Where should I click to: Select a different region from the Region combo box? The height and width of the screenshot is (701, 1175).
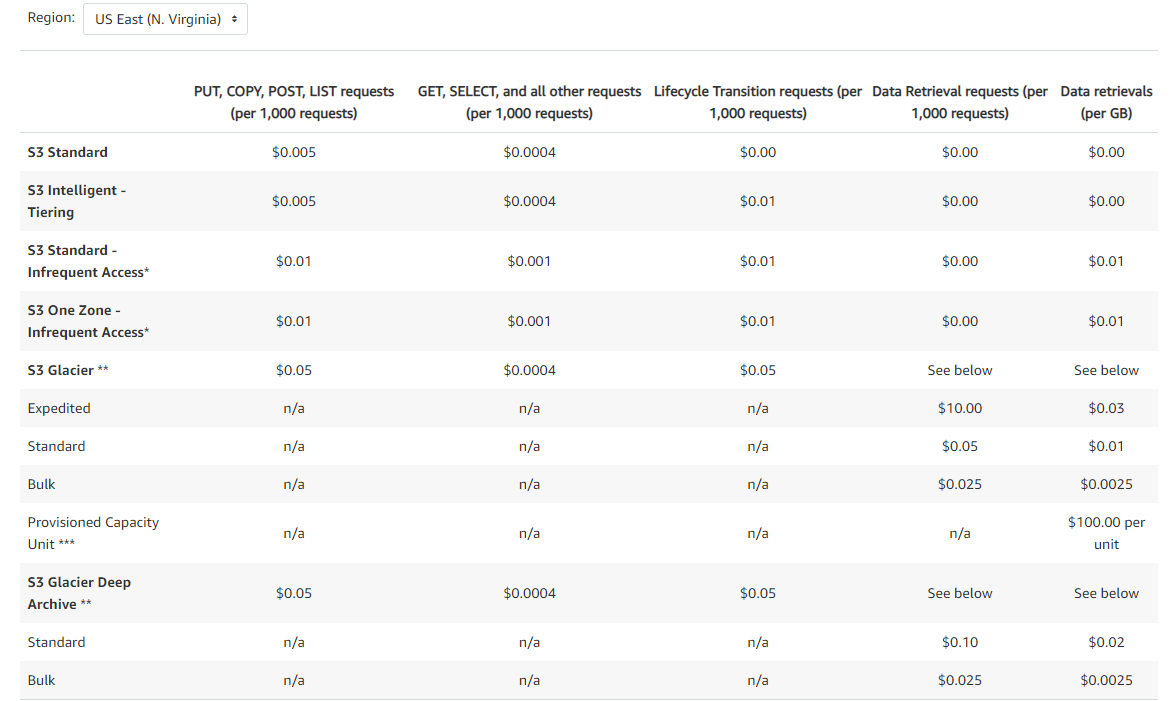point(164,18)
